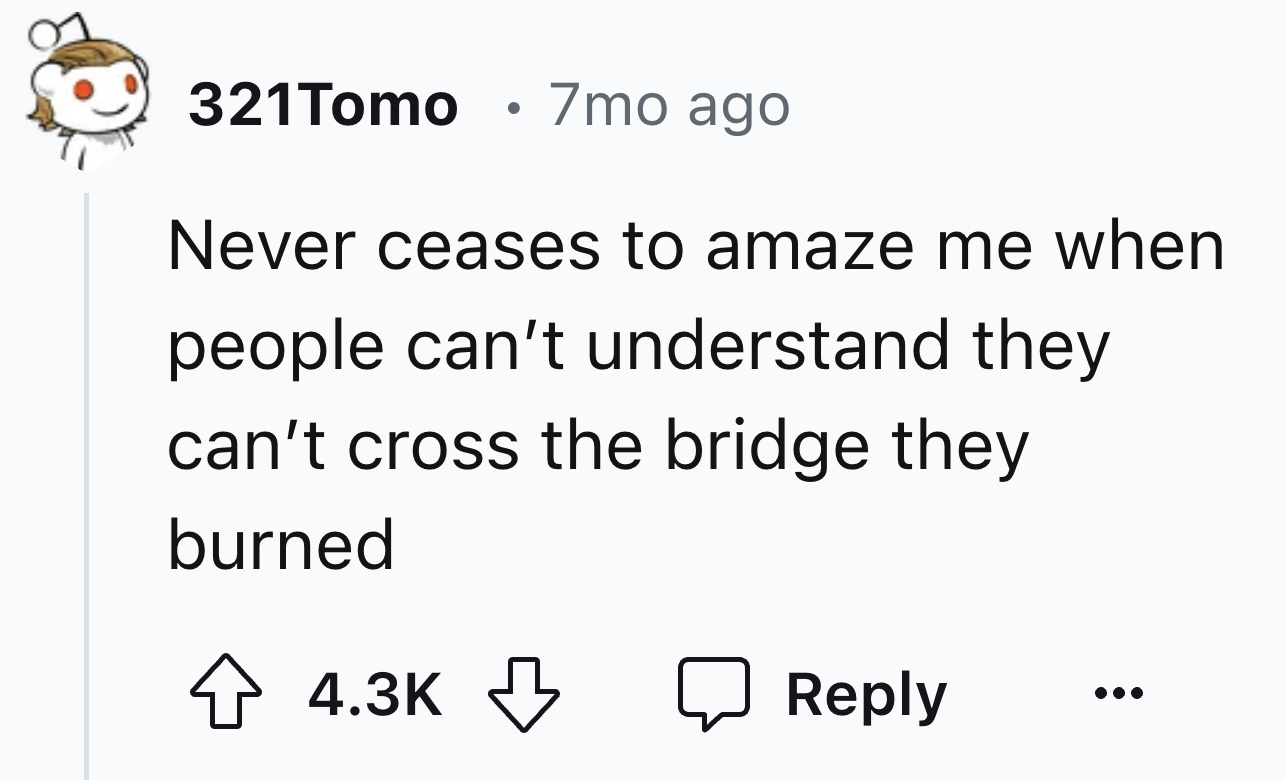Open the three-dot more options menu

click(x=1117, y=692)
